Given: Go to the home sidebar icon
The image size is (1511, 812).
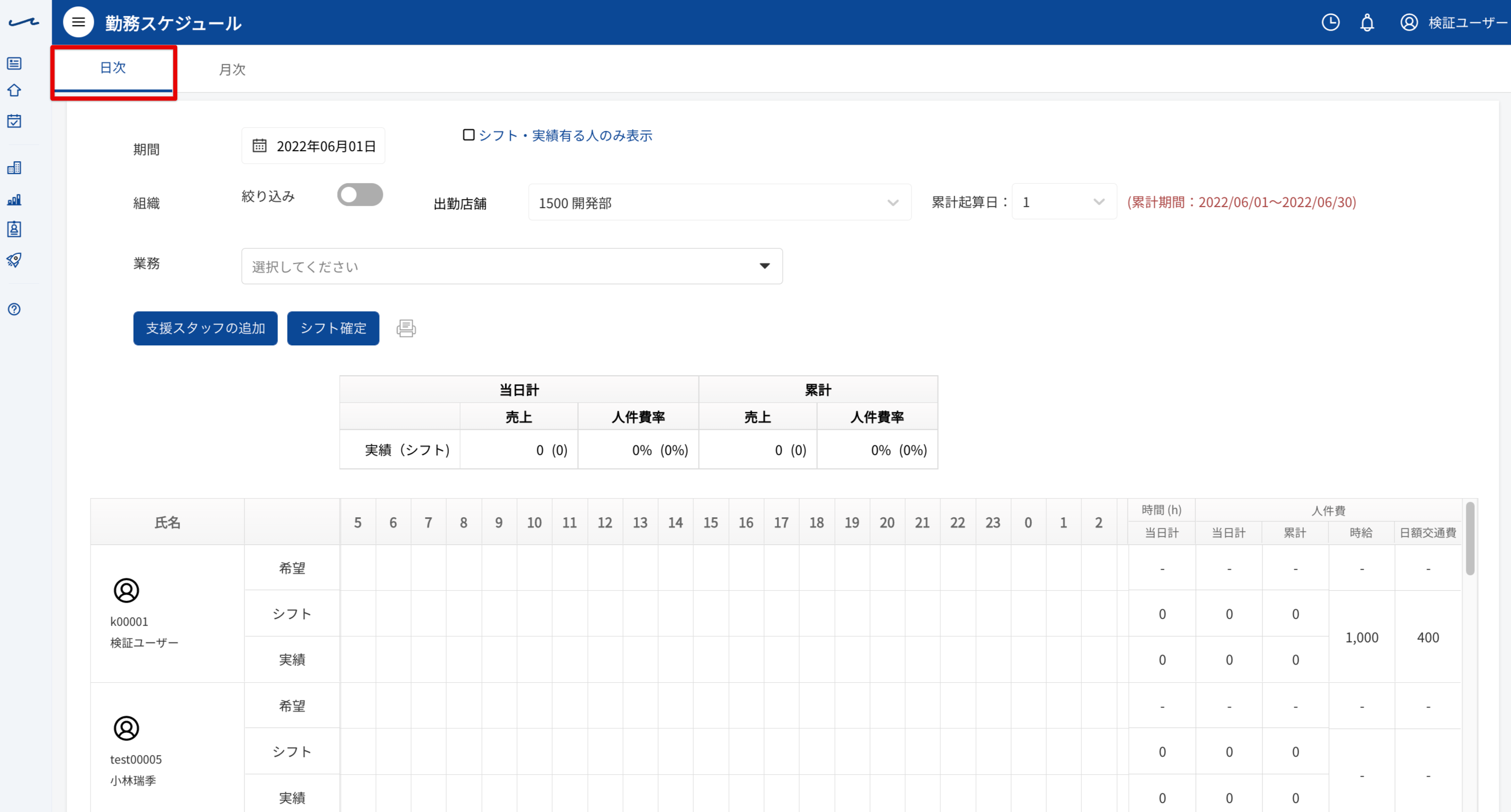Looking at the screenshot, I should tap(14, 90).
